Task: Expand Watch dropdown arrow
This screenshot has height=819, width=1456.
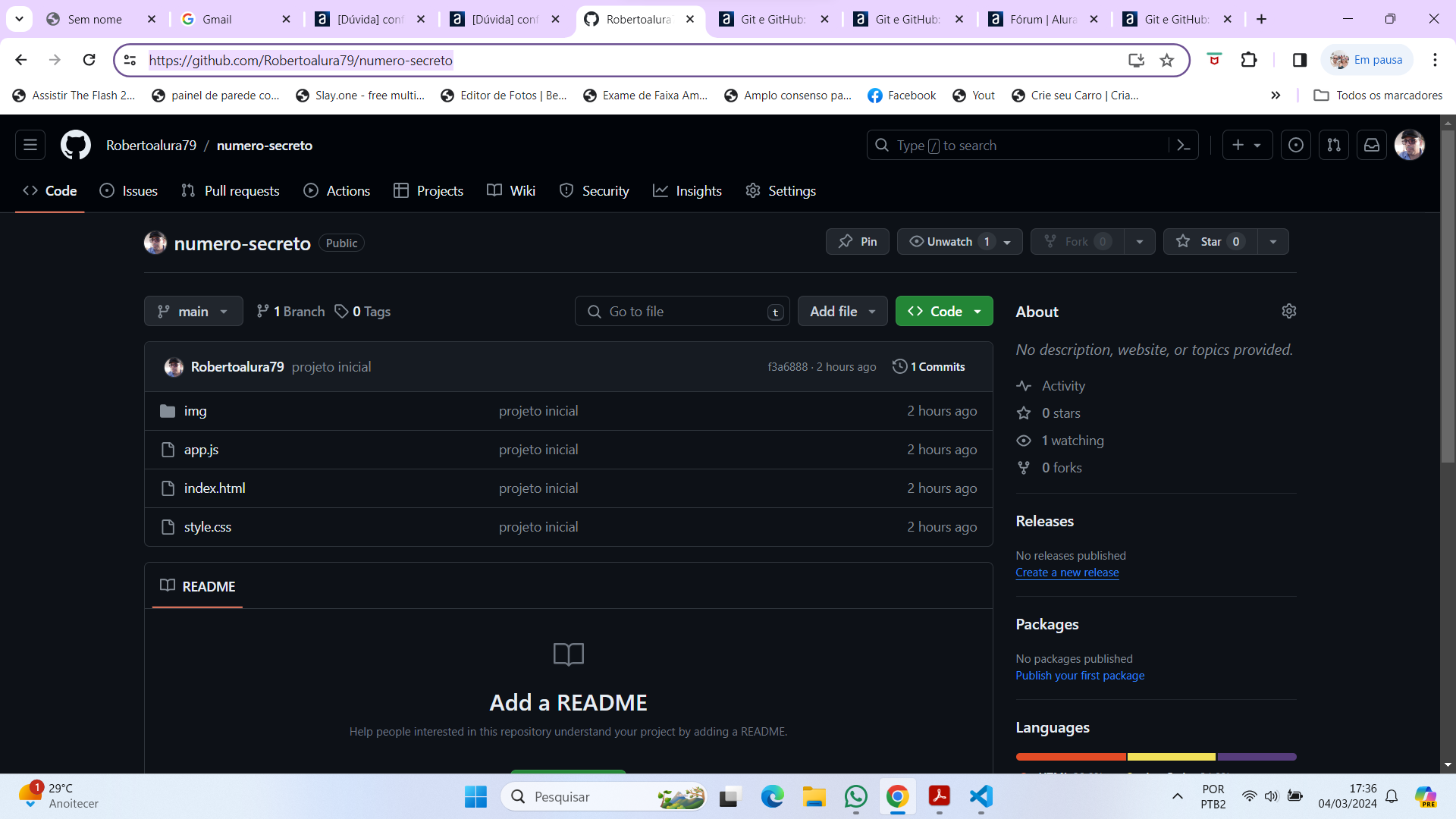Action: point(1008,241)
